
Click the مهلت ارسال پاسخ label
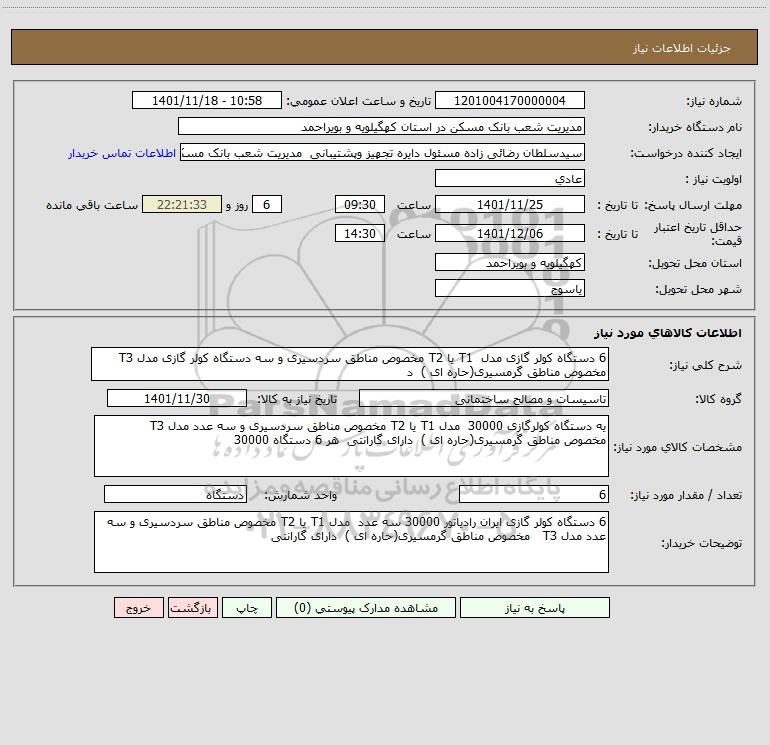point(695,205)
